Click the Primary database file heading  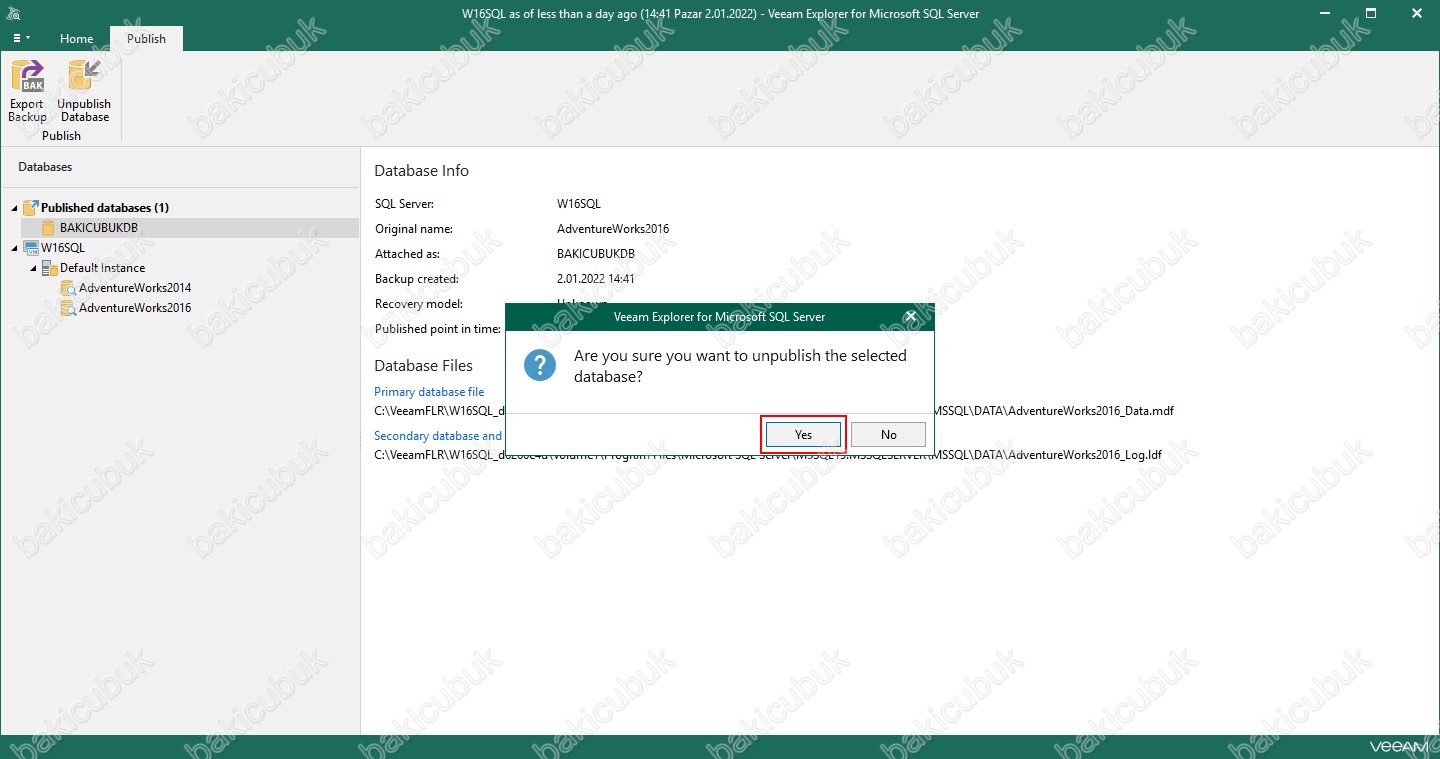[x=429, y=392]
